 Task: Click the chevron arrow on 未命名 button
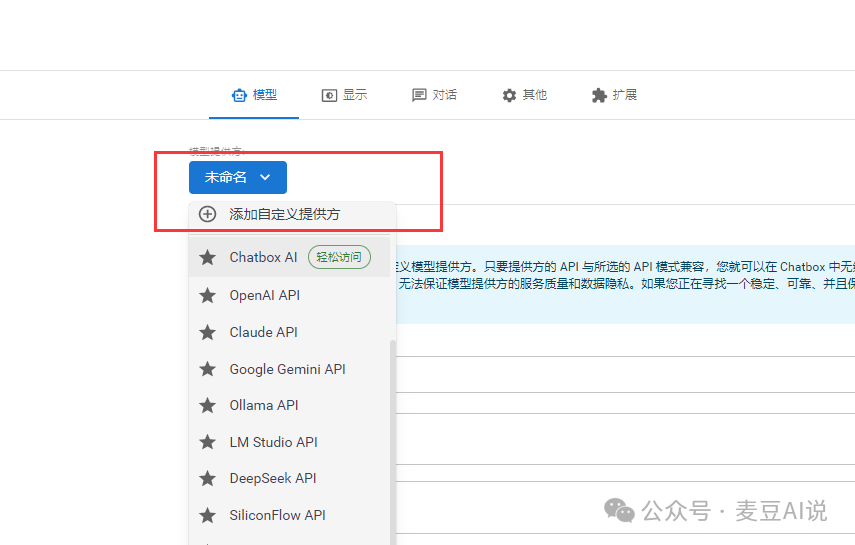[265, 177]
